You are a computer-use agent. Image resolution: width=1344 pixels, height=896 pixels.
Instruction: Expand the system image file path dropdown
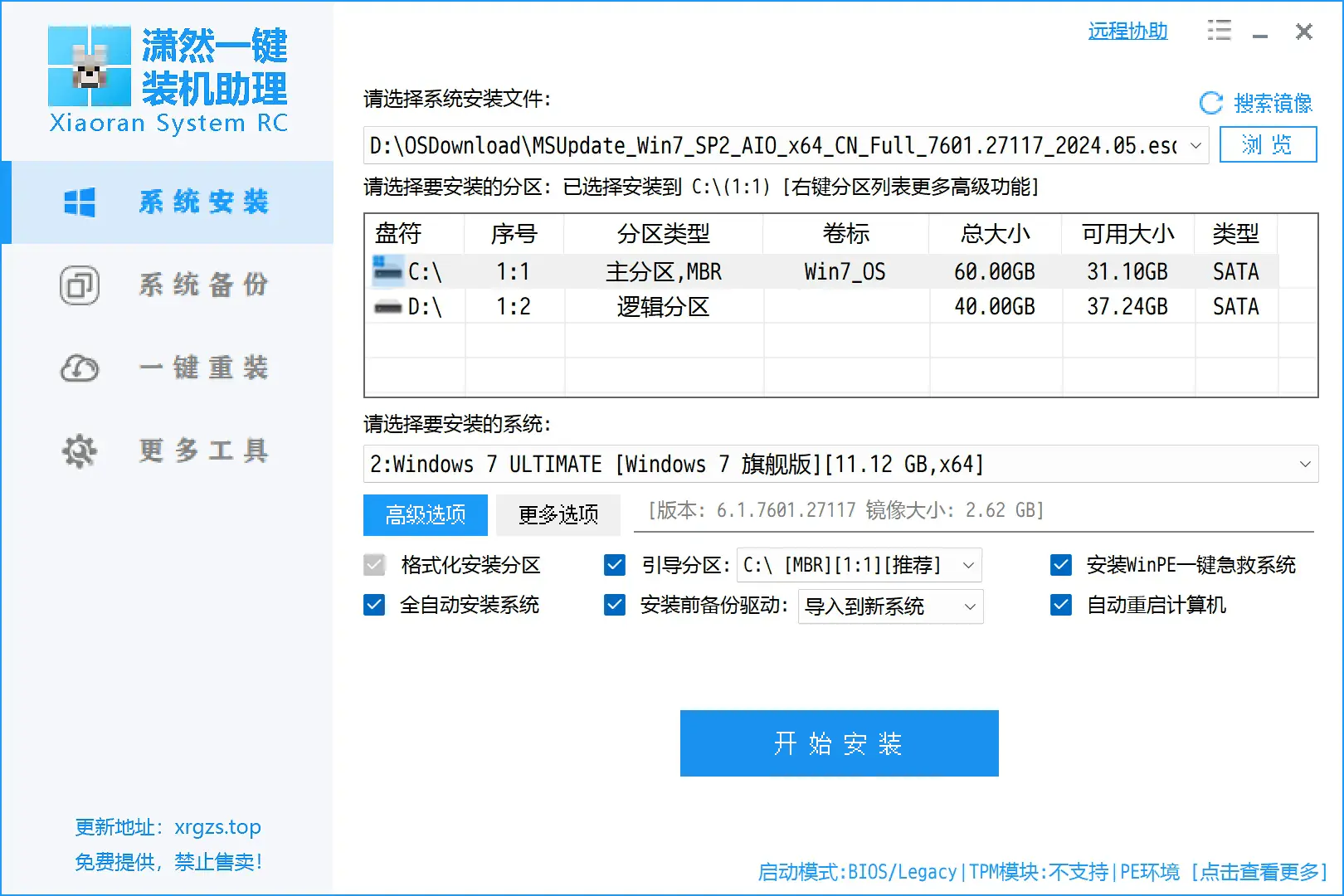[x=1195, y=146]
